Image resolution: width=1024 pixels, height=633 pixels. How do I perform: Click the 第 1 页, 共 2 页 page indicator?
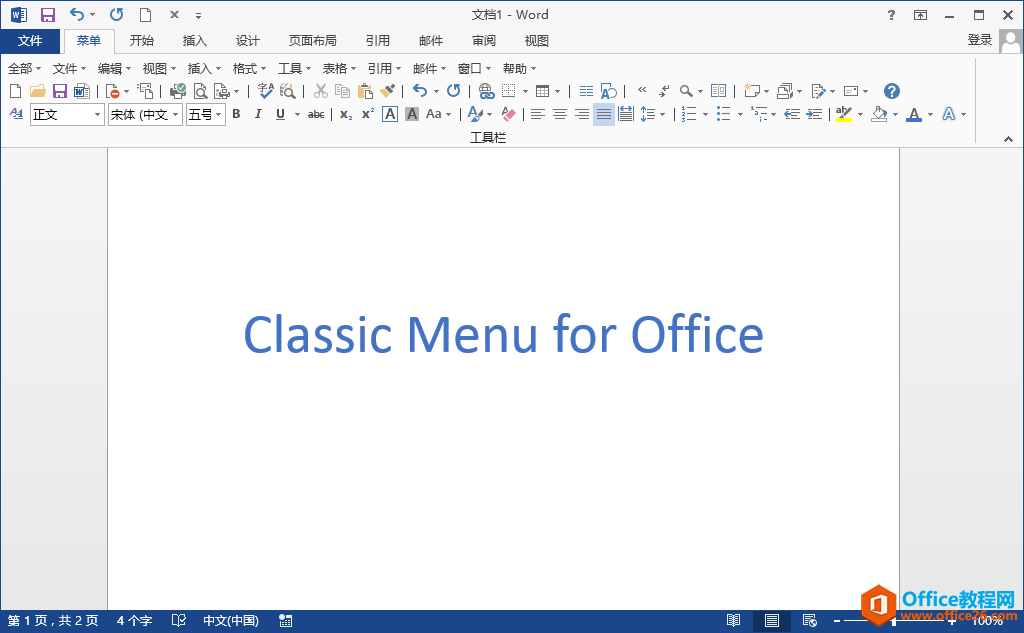coord(53,621)
